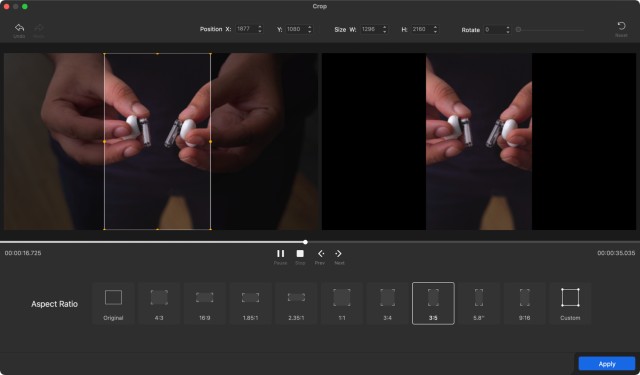Screen dimensions: 640x375
Task: Click the current time 00:00:16.725
Action: (23, 253)
